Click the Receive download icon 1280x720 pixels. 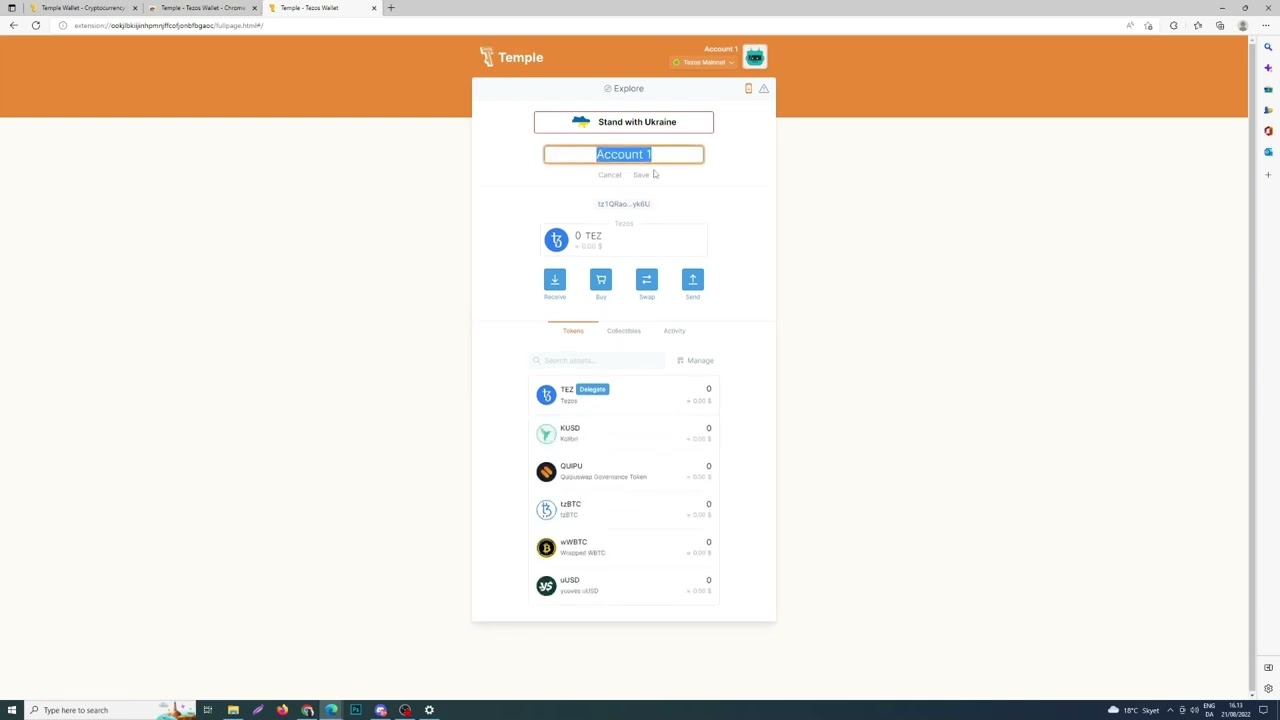pos(555,279)
